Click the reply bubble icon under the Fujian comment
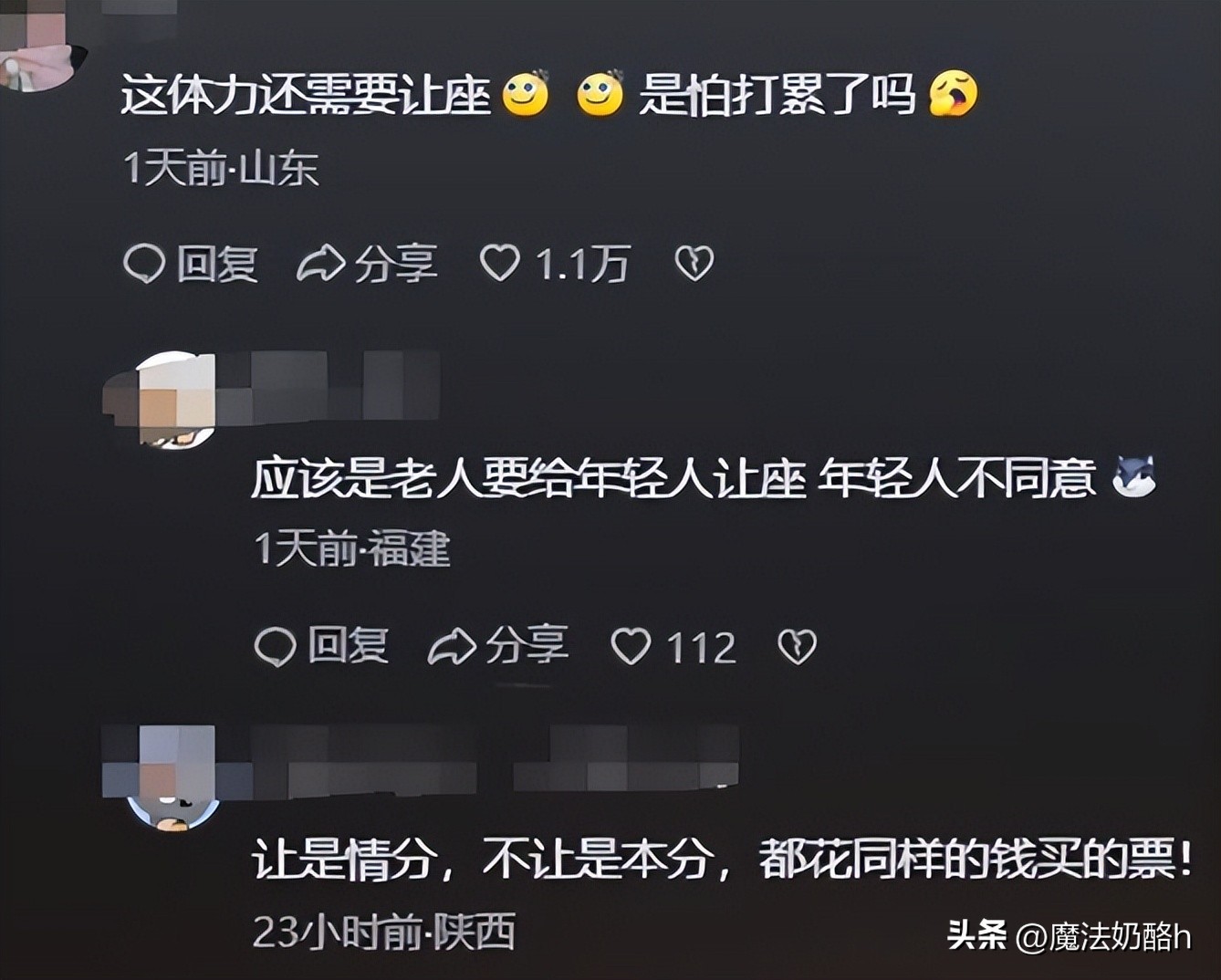 (275, 647)
